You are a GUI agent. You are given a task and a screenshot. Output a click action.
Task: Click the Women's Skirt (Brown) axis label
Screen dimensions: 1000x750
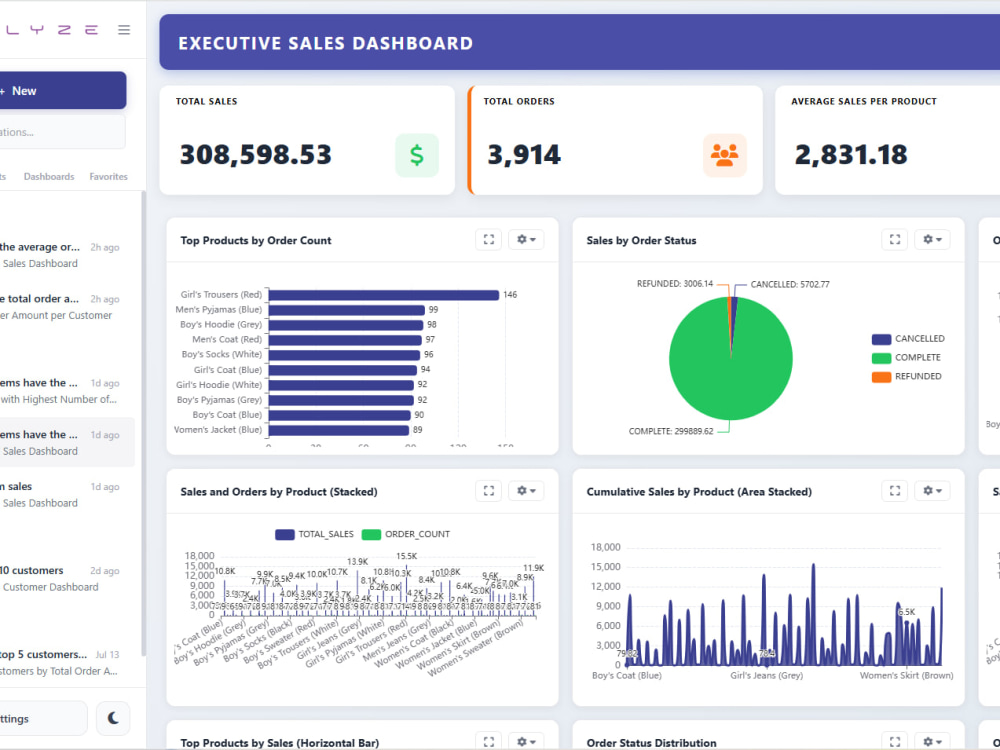click(x=906, y=675)
